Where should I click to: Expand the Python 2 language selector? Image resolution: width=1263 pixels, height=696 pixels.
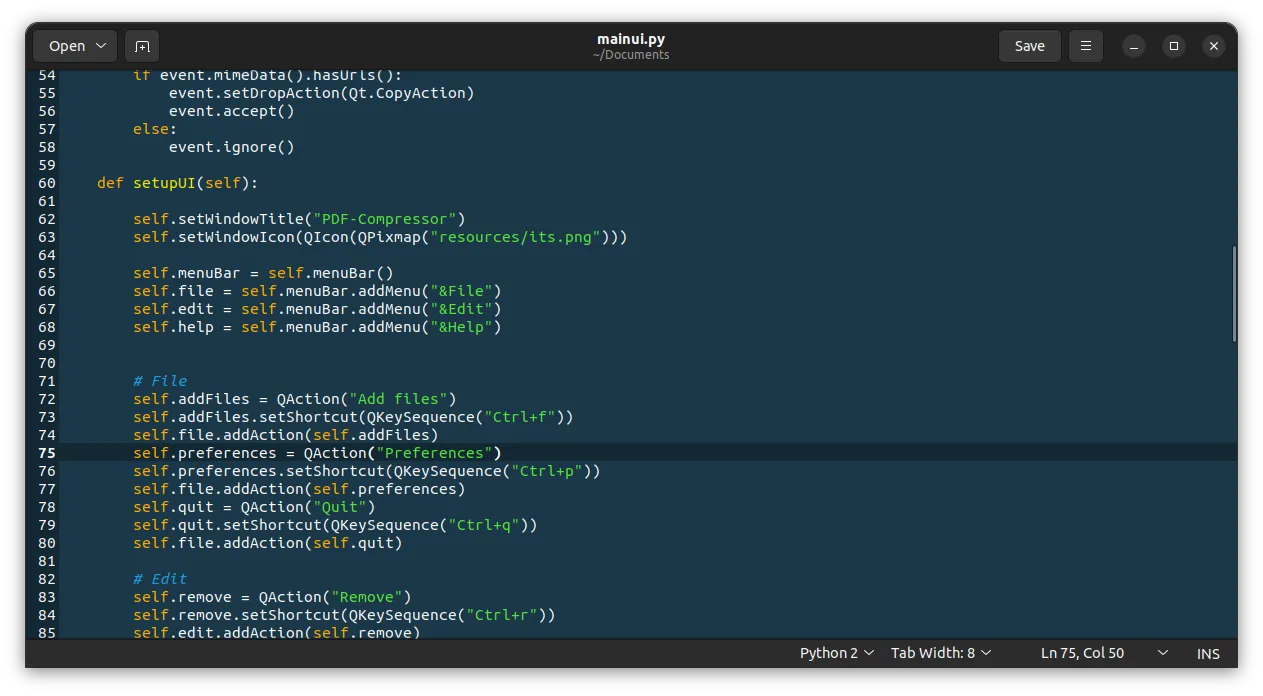pos(836,653)
